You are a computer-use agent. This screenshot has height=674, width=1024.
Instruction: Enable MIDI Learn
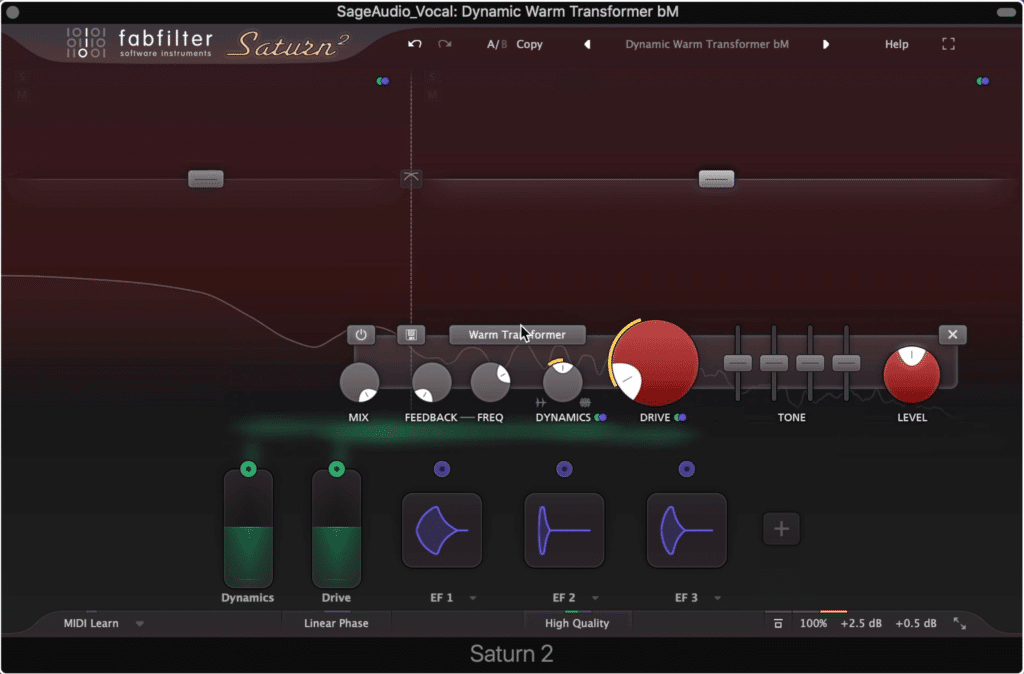click(x=91, y=623)
